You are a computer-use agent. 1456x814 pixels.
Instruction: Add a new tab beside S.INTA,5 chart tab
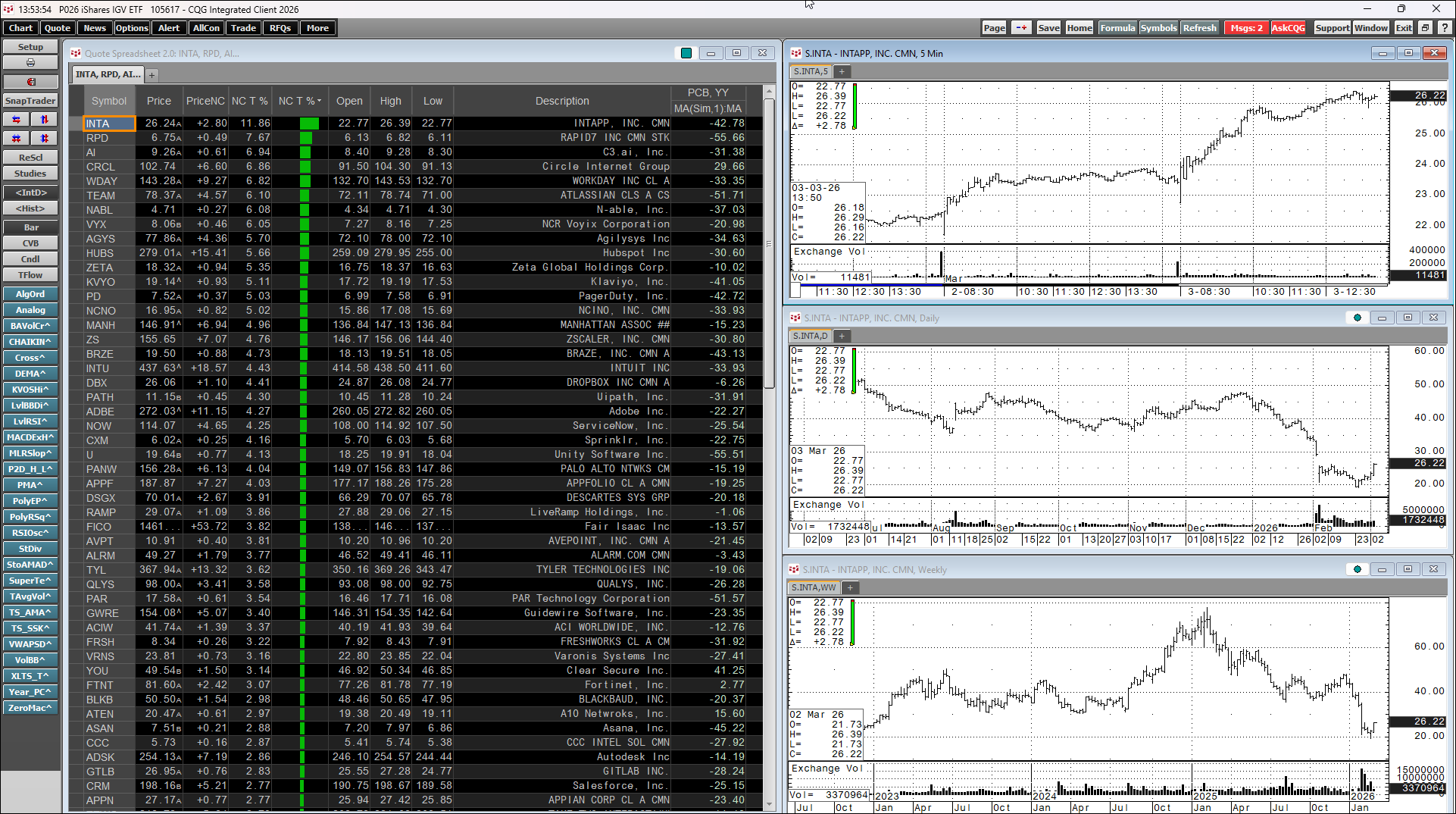point(842,71)
